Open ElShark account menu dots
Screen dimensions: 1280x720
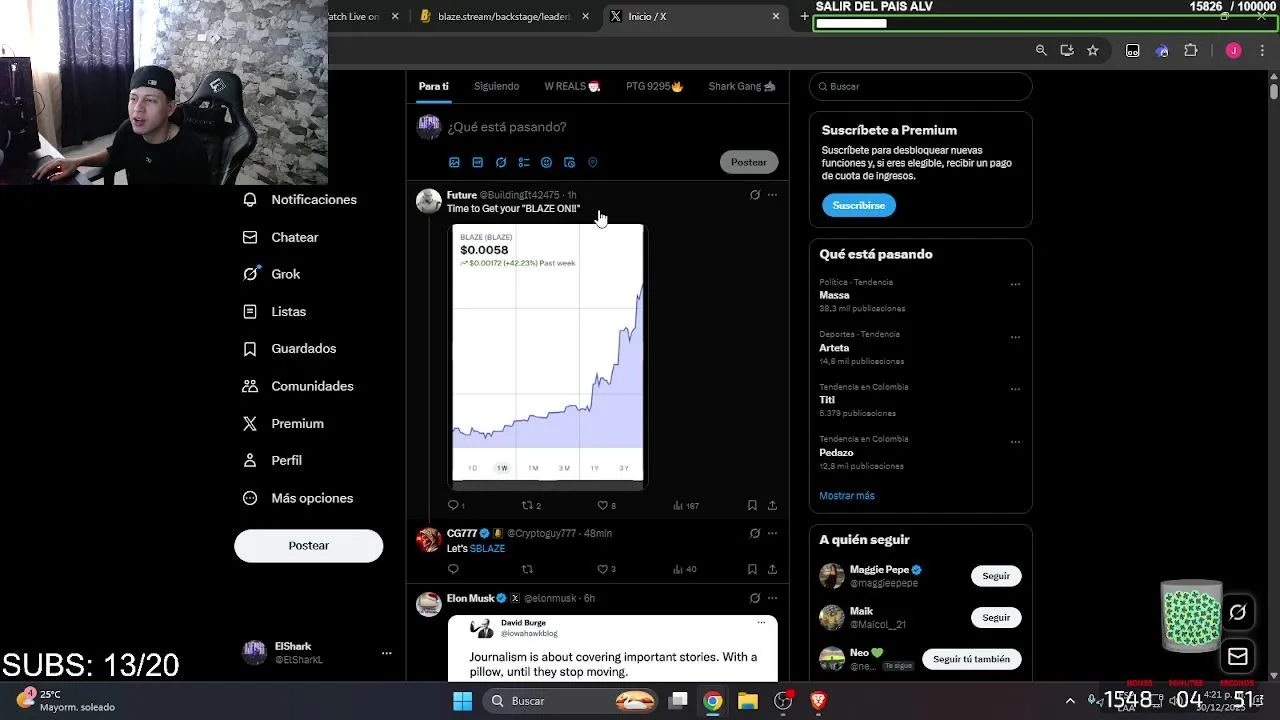386,653
